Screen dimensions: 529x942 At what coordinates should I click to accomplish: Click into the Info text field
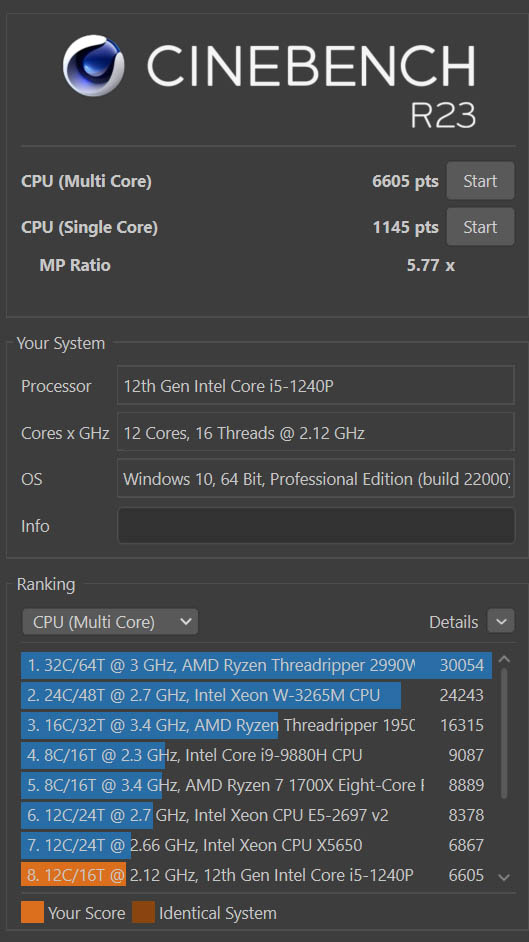point(316,526)
